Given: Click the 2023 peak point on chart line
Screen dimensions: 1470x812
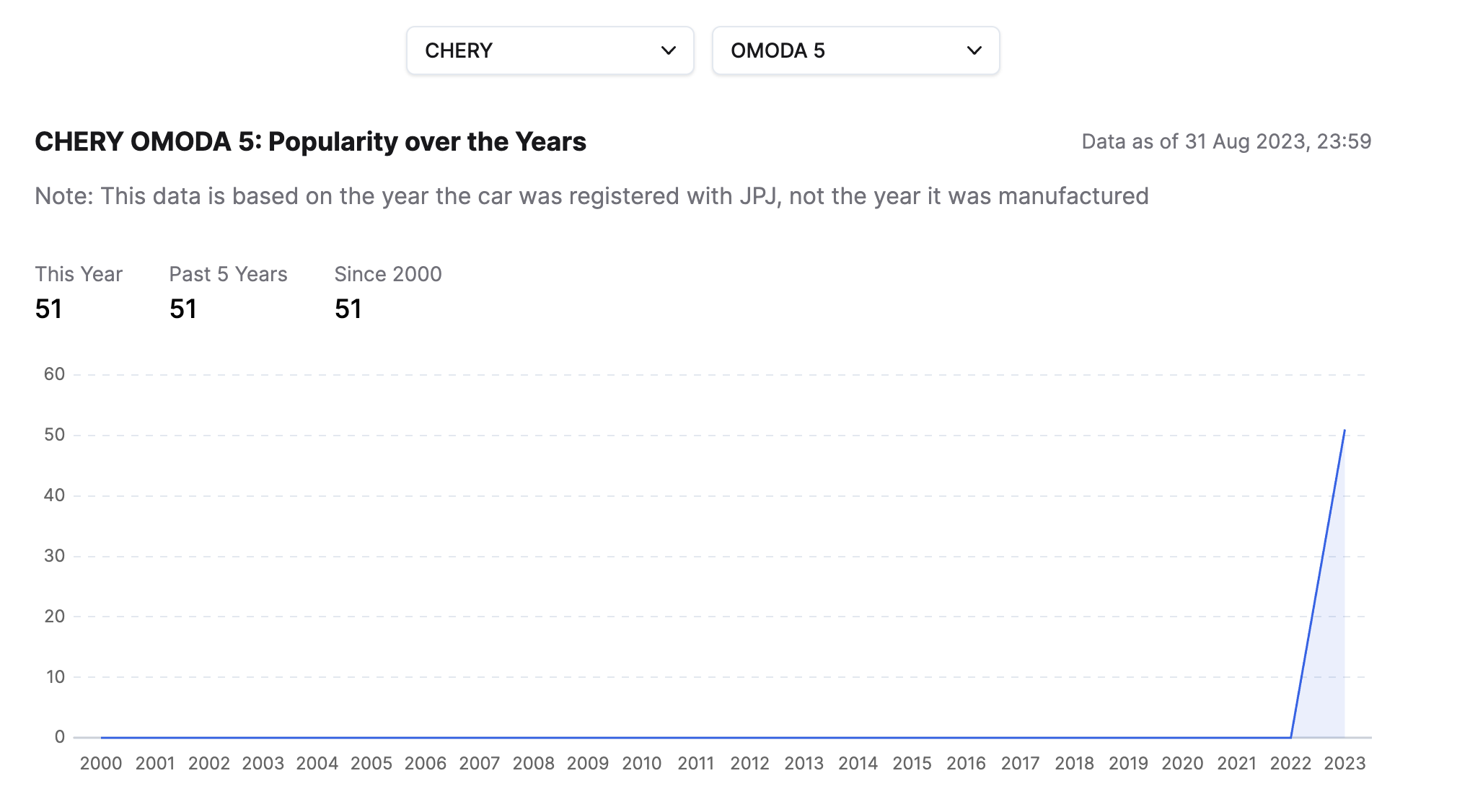Looking at the screenshot, I should [1344, 431].
